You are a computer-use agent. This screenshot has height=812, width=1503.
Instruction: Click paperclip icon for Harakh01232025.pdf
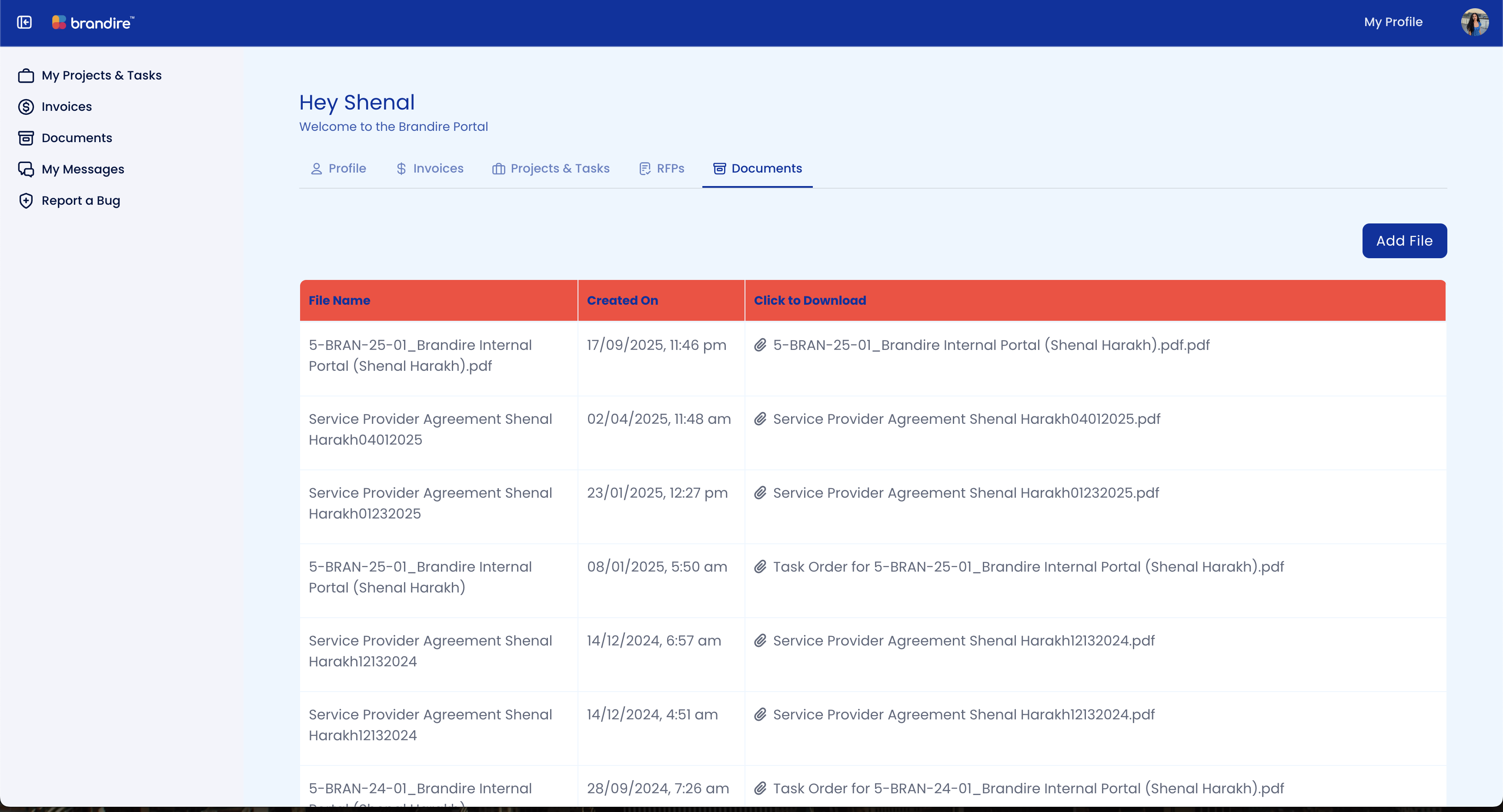[x=760, y=493]
